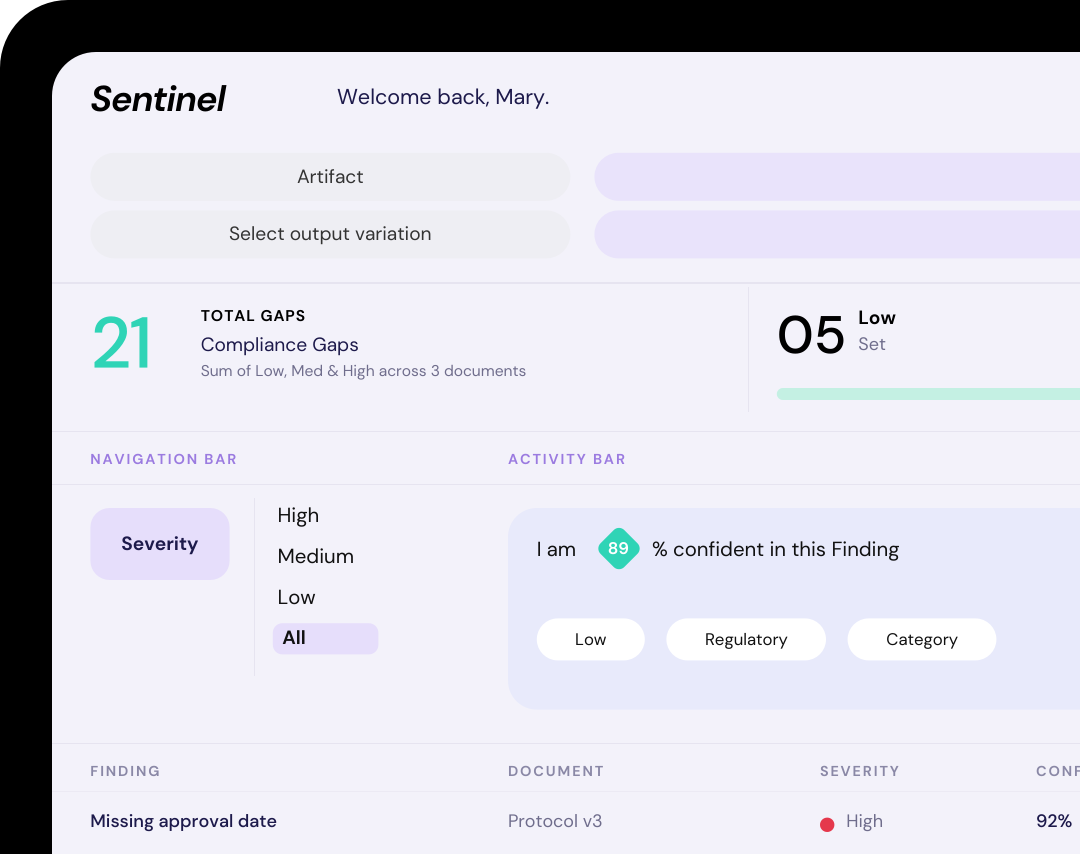Click the Total Gaps label
Image resolution: width=1080 pixels, height=854 pixels.
253,315
